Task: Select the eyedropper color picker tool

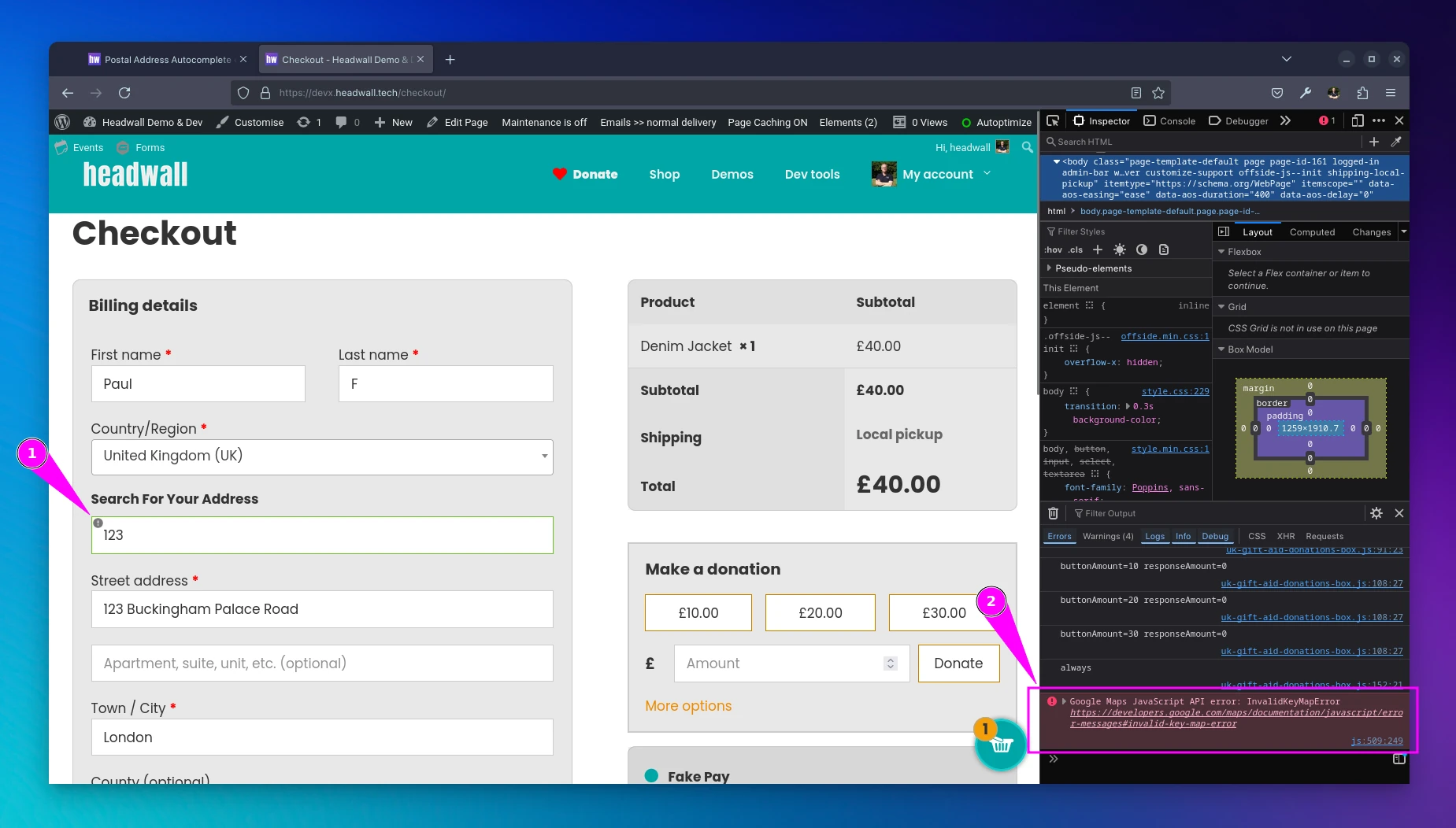Action: (1396, 142)
